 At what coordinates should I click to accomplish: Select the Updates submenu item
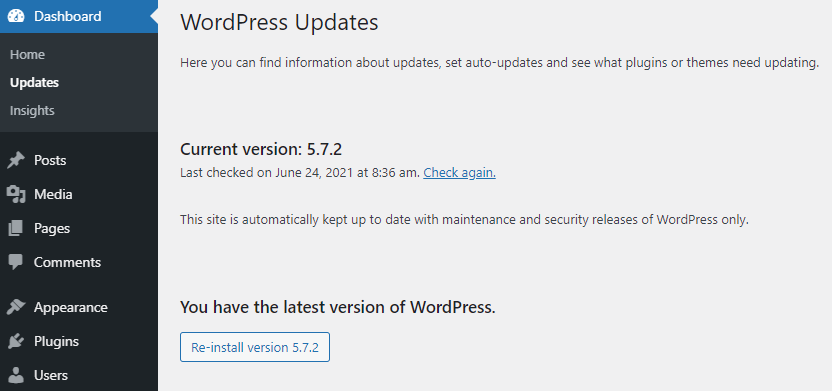(x=34, y=83)
